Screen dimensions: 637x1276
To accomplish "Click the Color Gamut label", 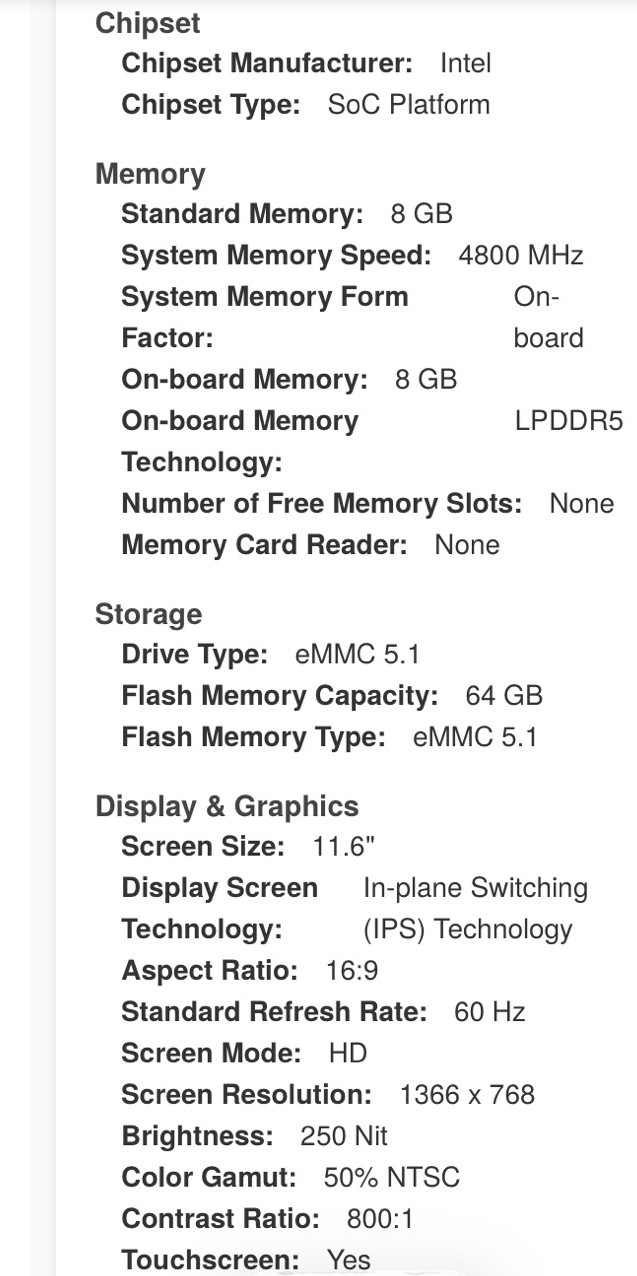I will pos(209,1177).
